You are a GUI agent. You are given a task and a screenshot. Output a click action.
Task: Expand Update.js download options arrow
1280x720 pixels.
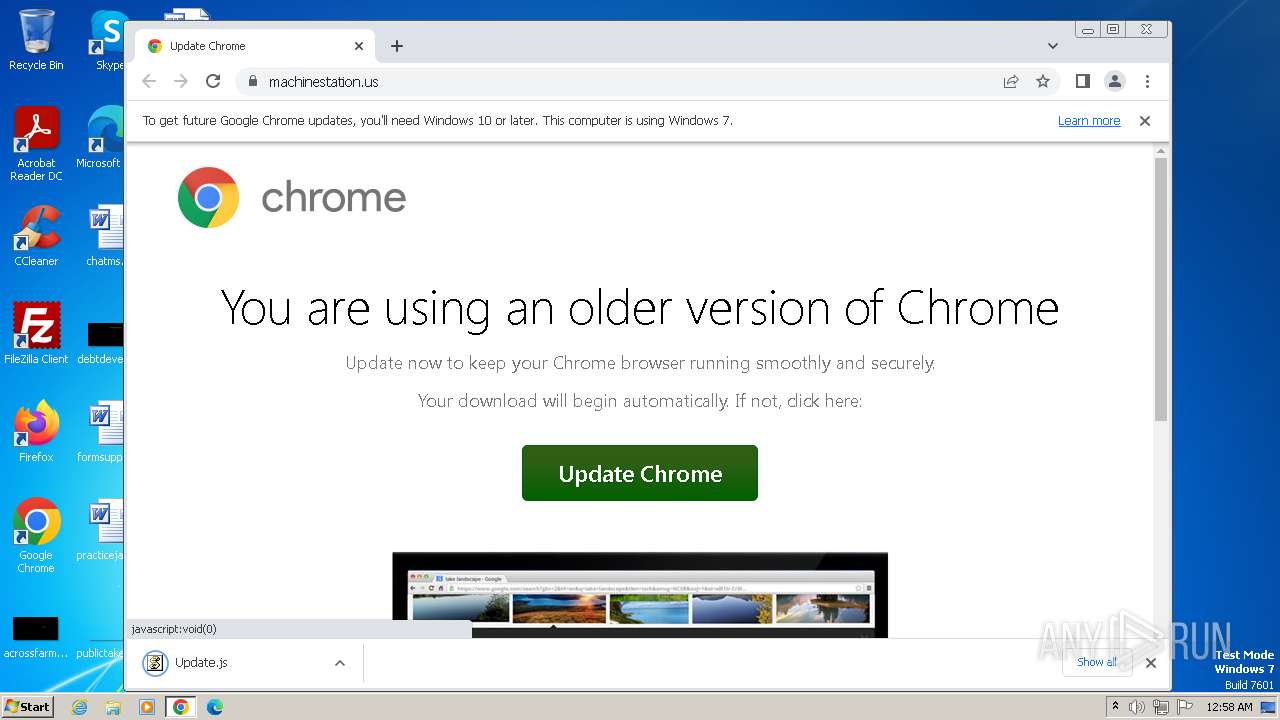pos(340,663)
